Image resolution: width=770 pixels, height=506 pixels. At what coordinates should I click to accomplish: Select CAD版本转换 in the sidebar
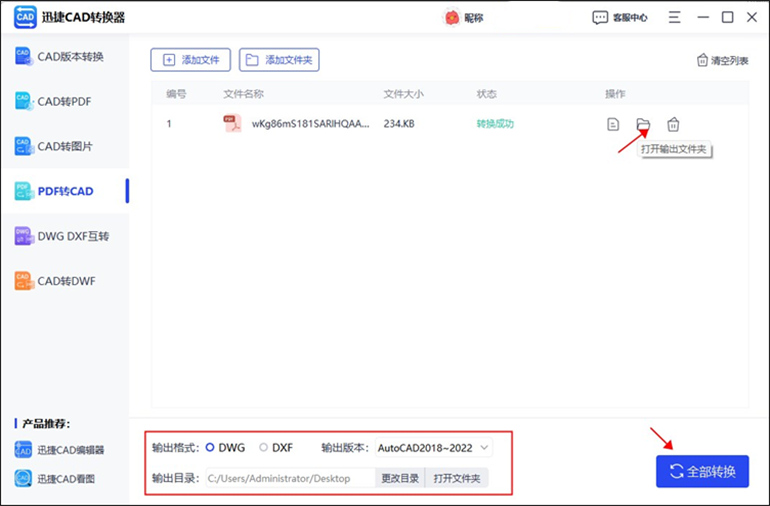pyautogui.click(x=65, y=56)
